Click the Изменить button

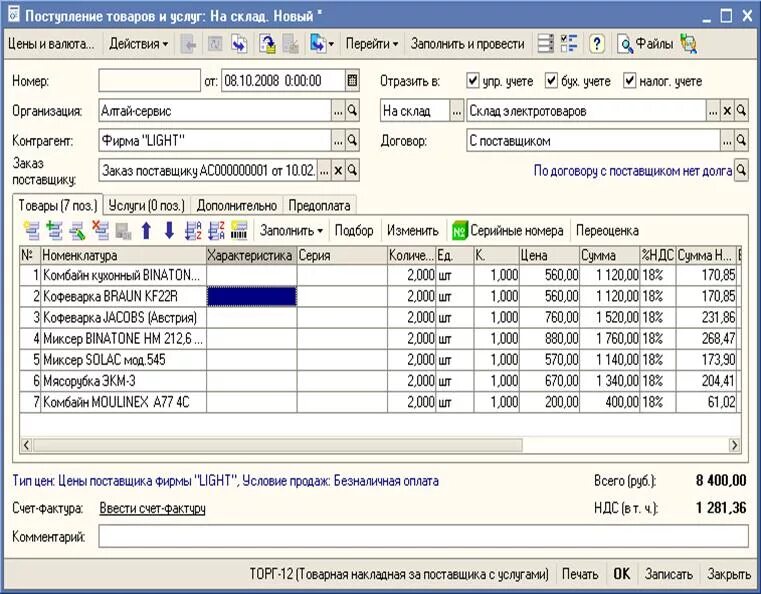click(413, 231)
